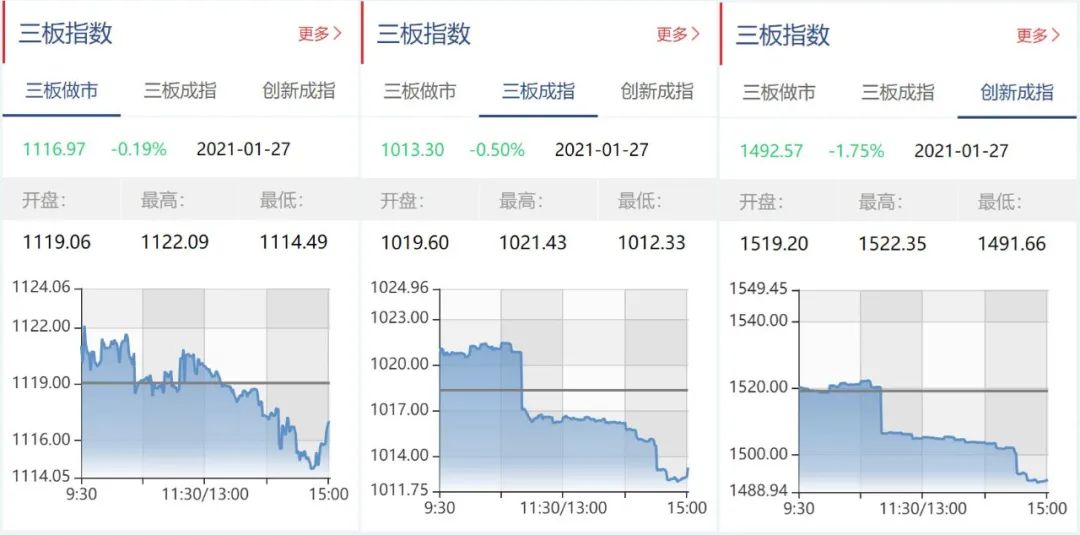Click the -1.75% change percentage

tap(856, 151)
